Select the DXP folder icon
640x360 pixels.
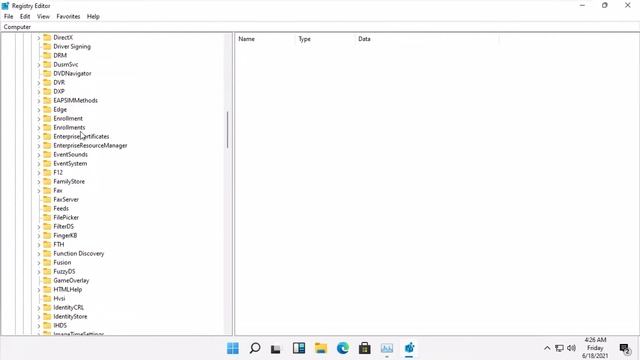click(47, 91)
